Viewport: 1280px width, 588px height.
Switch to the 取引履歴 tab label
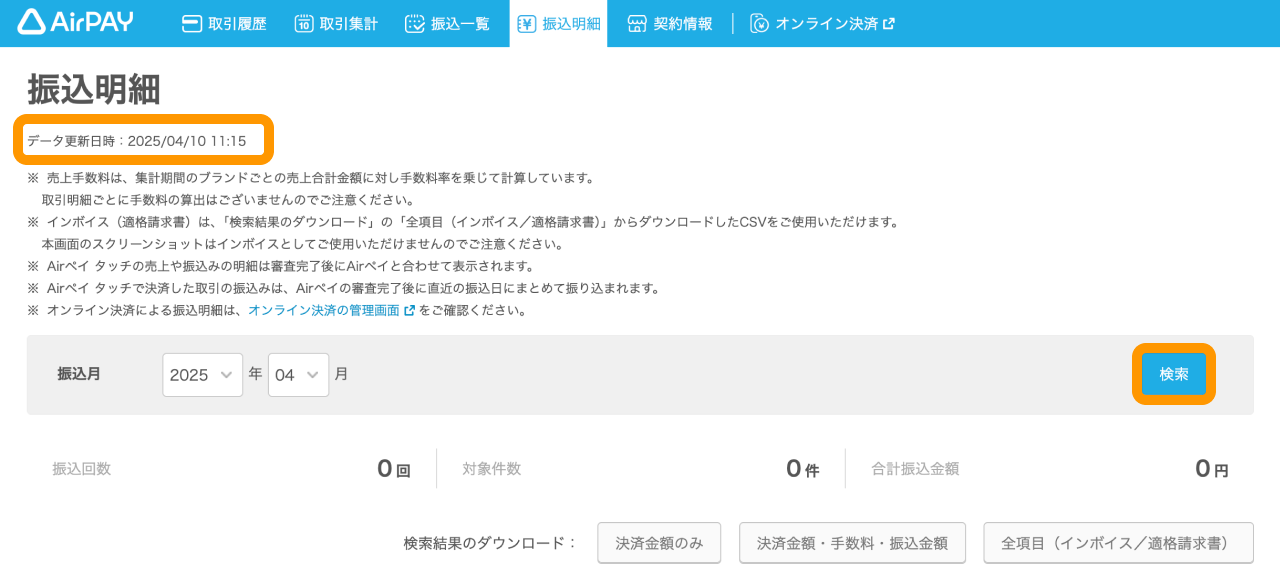(x=237, y=24)
